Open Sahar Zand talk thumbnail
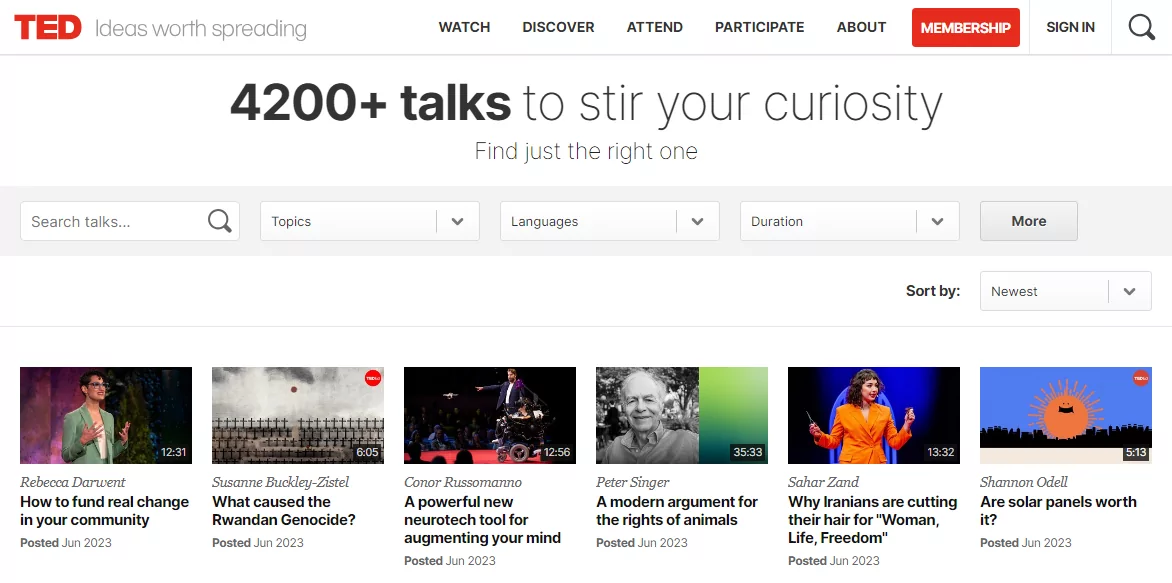Image resolution: width=1172 pixels, height=583 pixels. tap(874, 416)
